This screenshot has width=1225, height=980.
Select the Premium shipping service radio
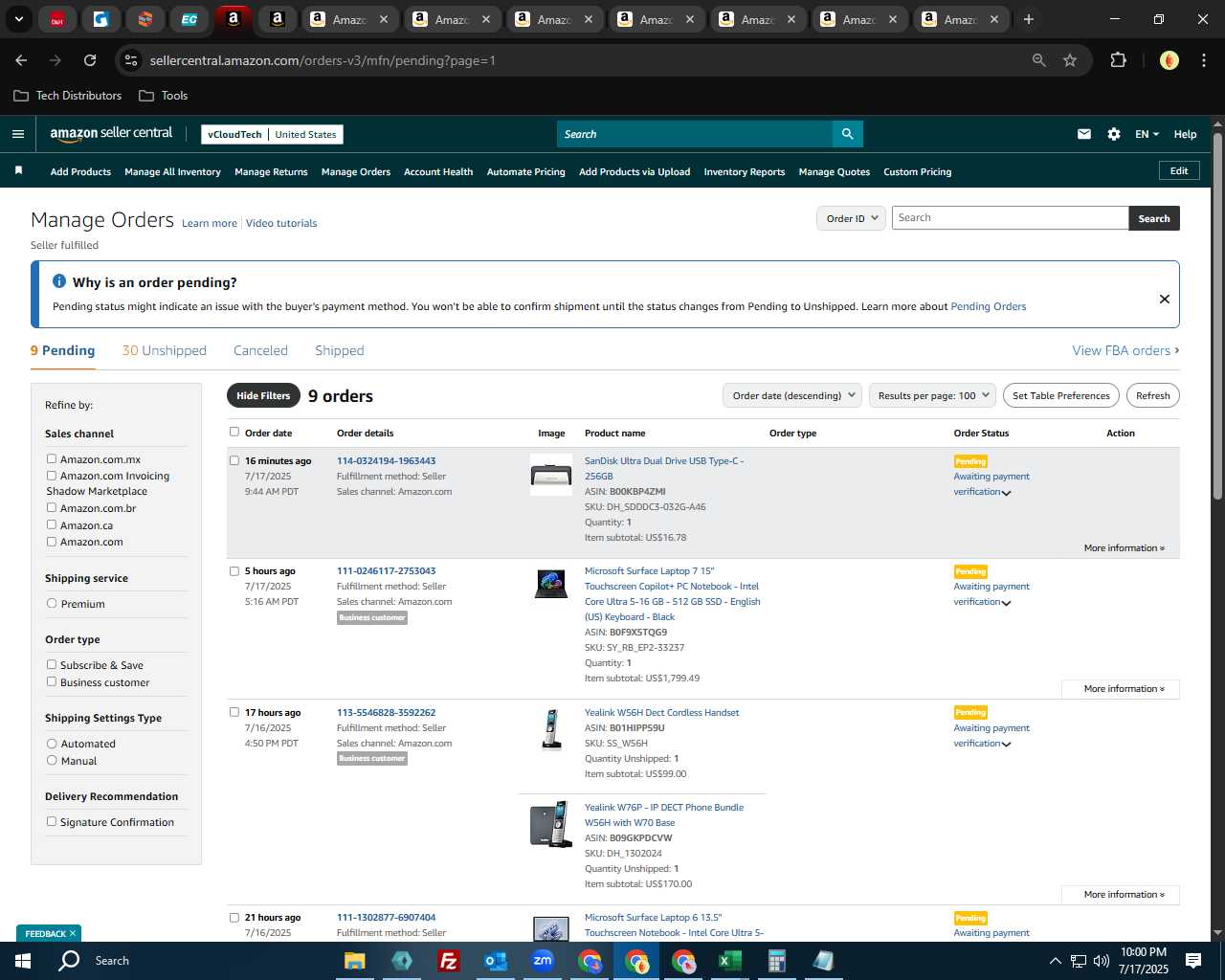pos(52,603)
